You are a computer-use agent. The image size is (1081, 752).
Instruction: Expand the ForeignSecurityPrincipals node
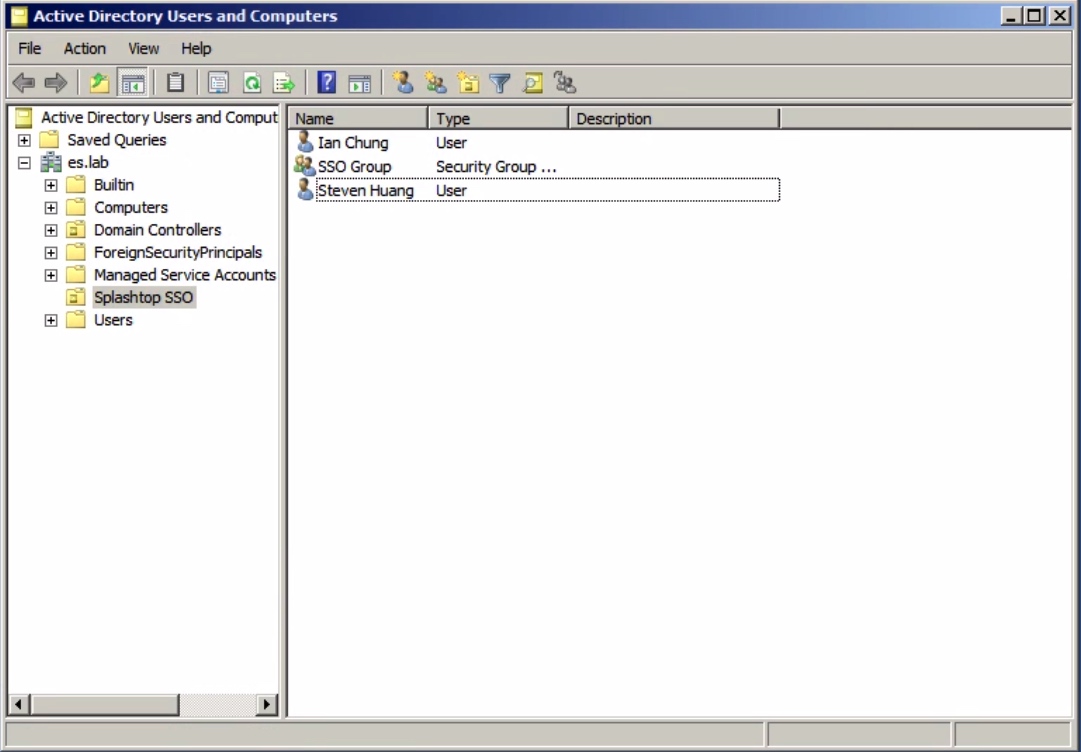tap(51, 253)
